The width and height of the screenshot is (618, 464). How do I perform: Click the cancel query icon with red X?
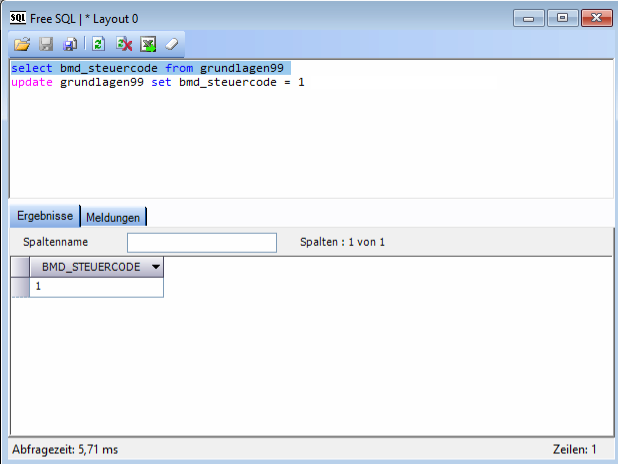coord(124,44)
